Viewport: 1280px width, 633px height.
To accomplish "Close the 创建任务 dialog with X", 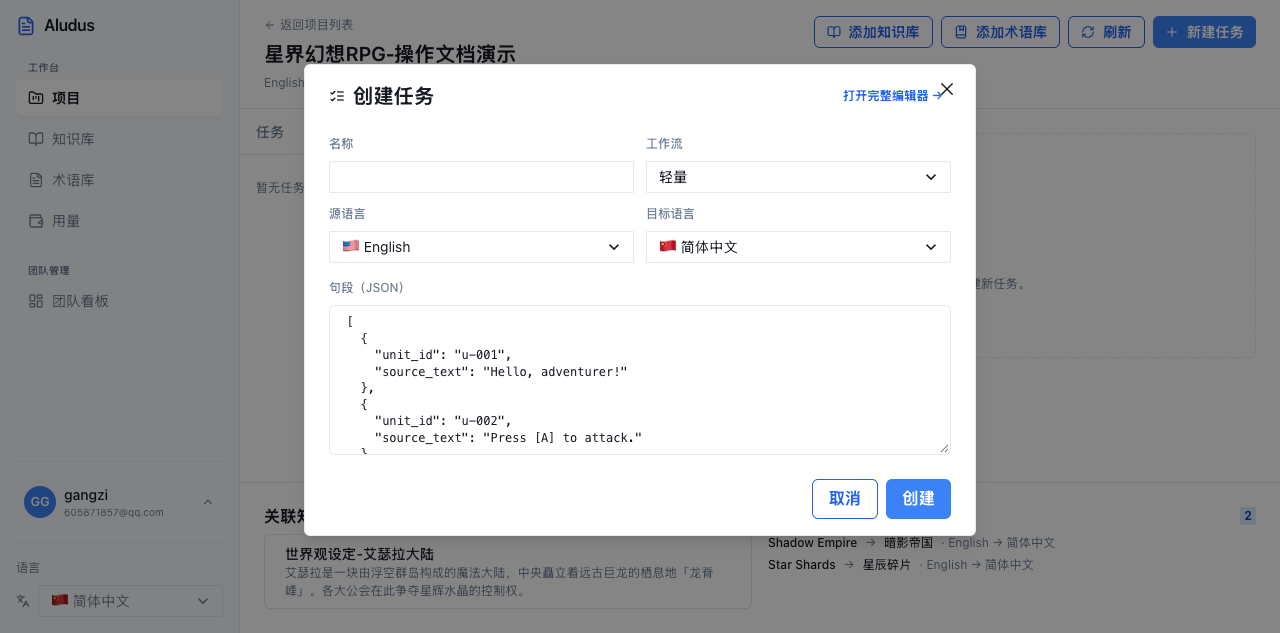I will point(947,89).
